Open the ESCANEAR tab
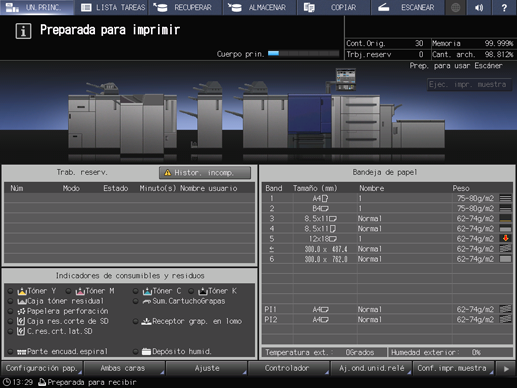The image size is (517, 388). (408, 7)
